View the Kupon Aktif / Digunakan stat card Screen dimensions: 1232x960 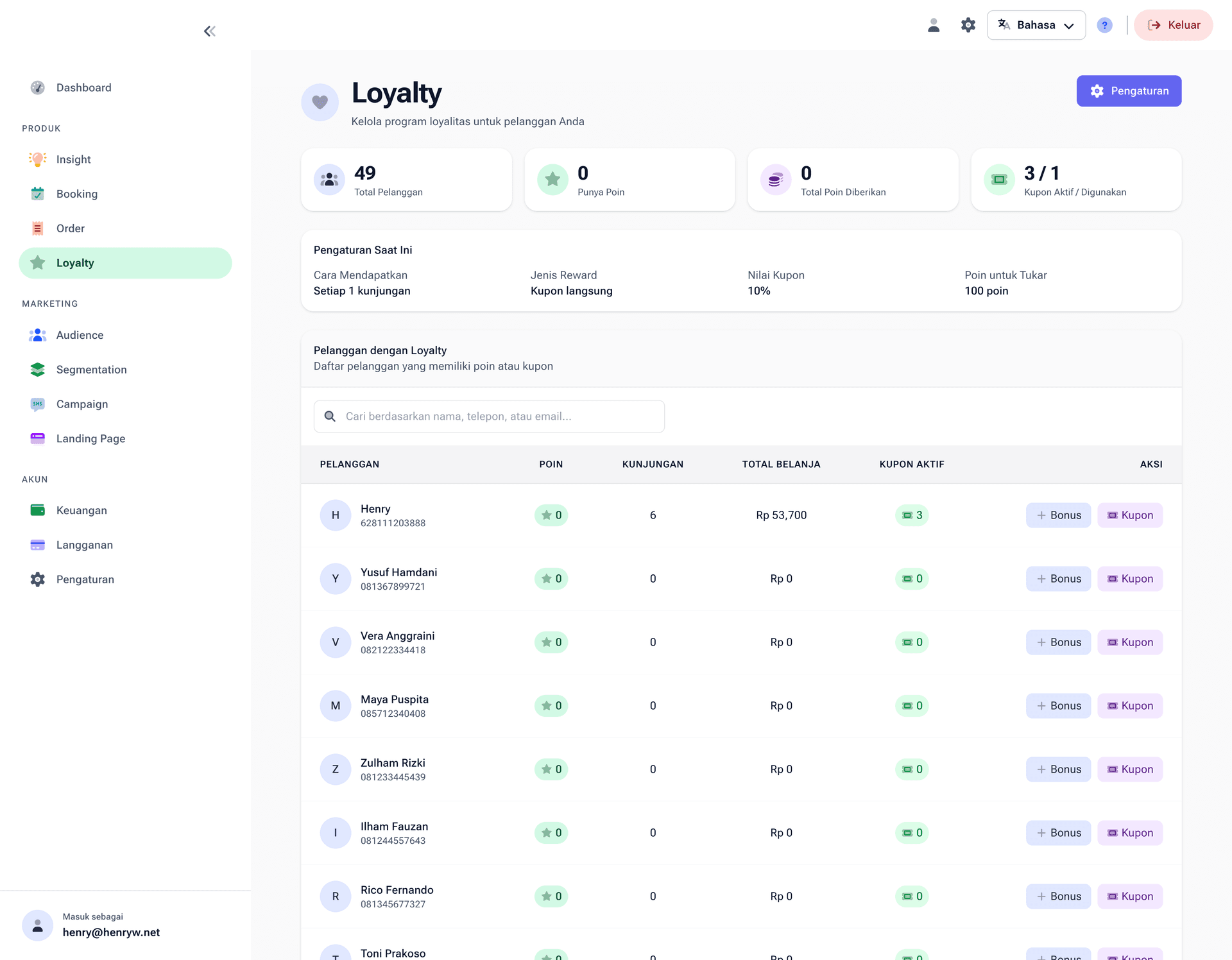pyautogui.click(x=1075, y=180)
